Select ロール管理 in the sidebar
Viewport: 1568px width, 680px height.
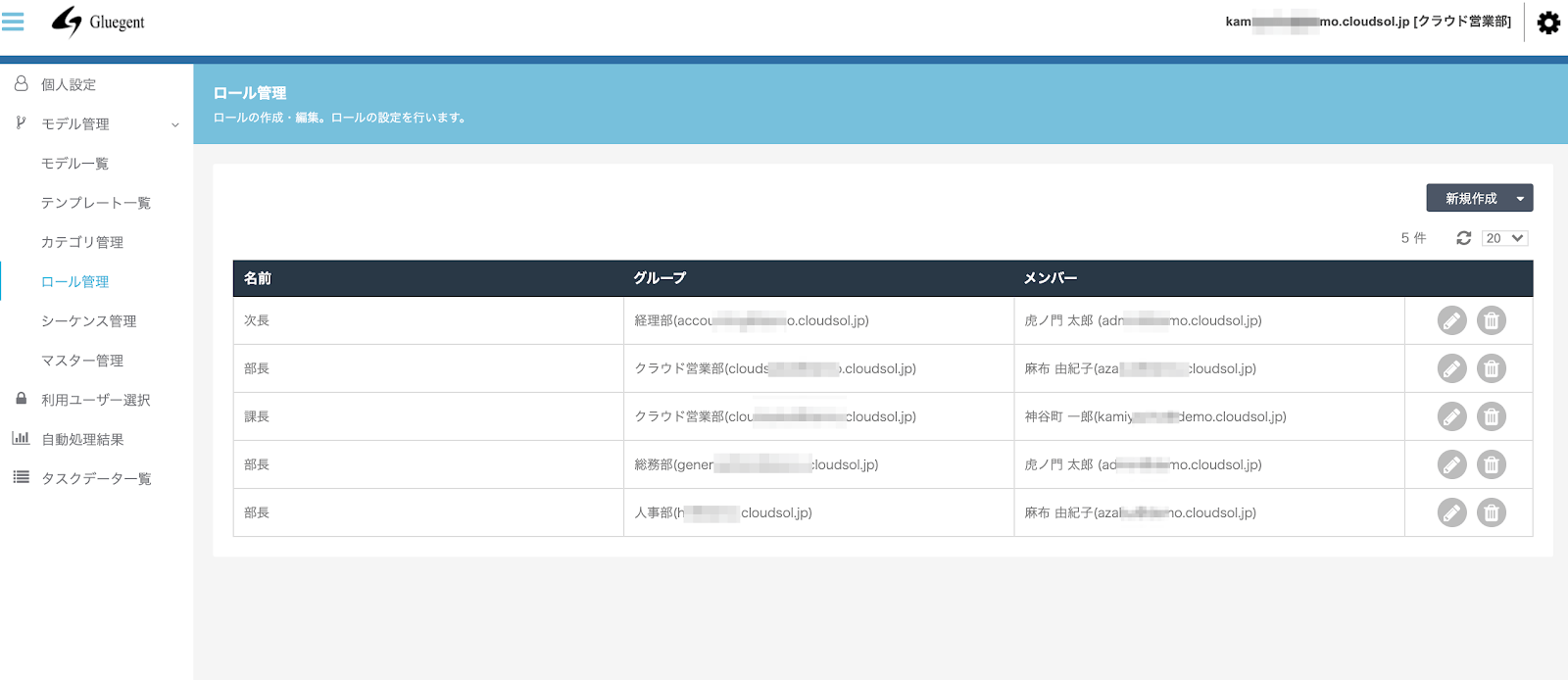pos(74,281)
